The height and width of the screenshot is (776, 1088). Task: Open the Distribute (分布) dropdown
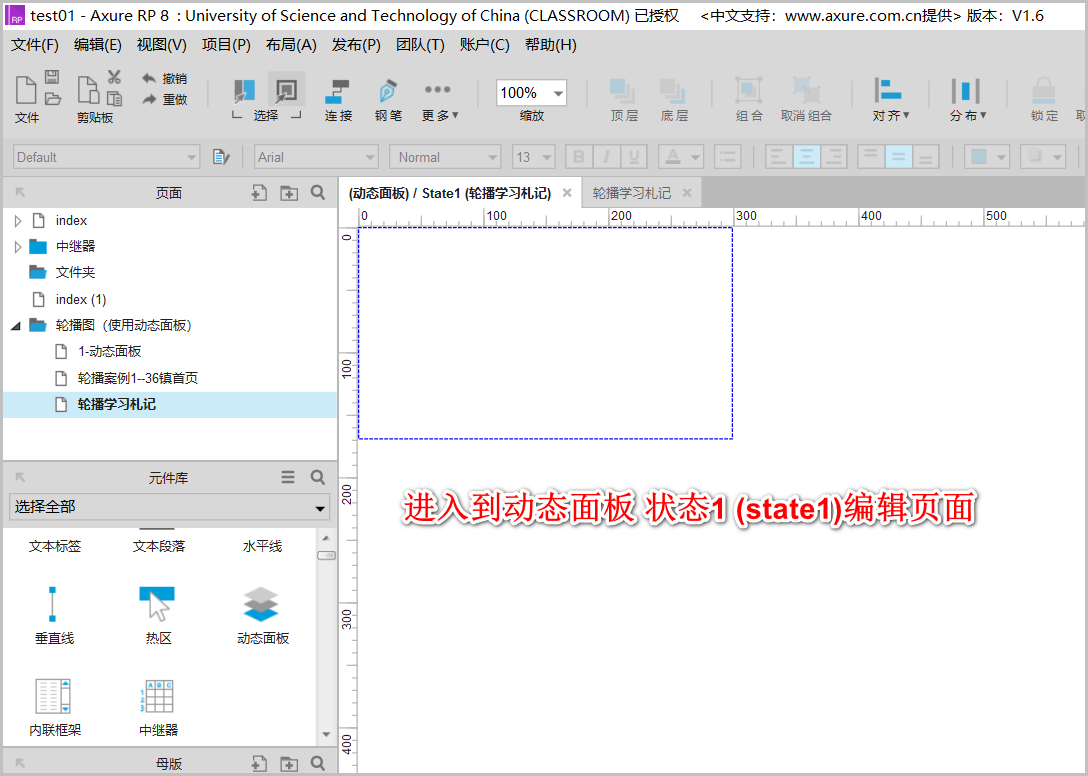[967, 99]
